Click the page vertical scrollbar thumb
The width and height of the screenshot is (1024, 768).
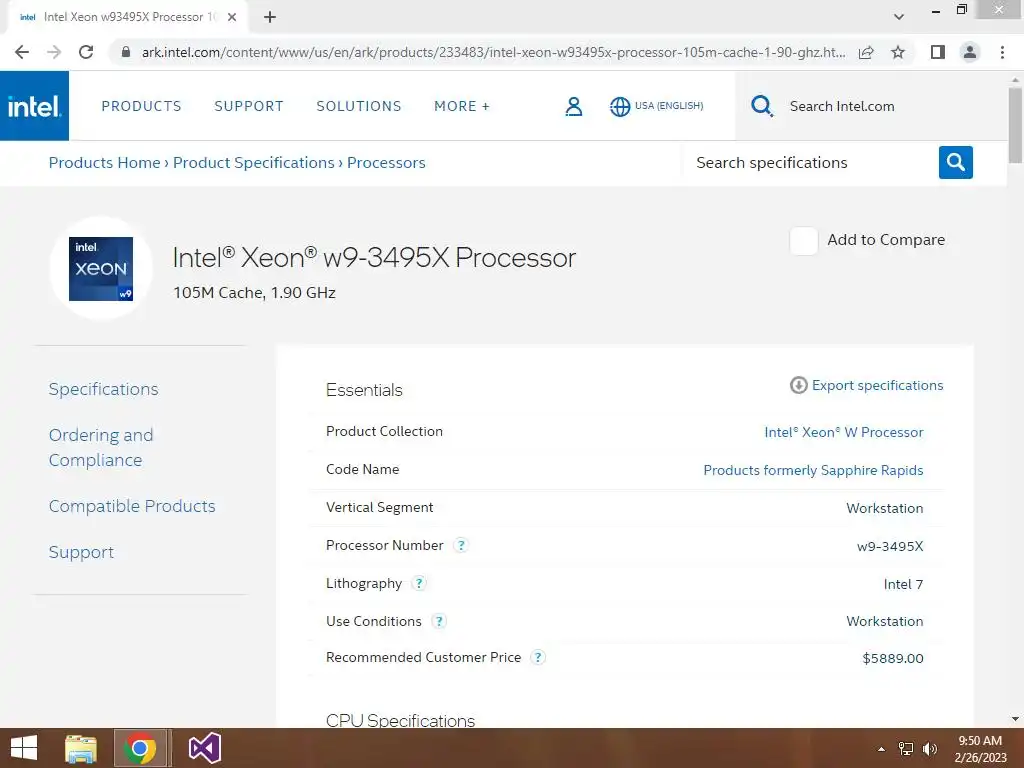1015,125
